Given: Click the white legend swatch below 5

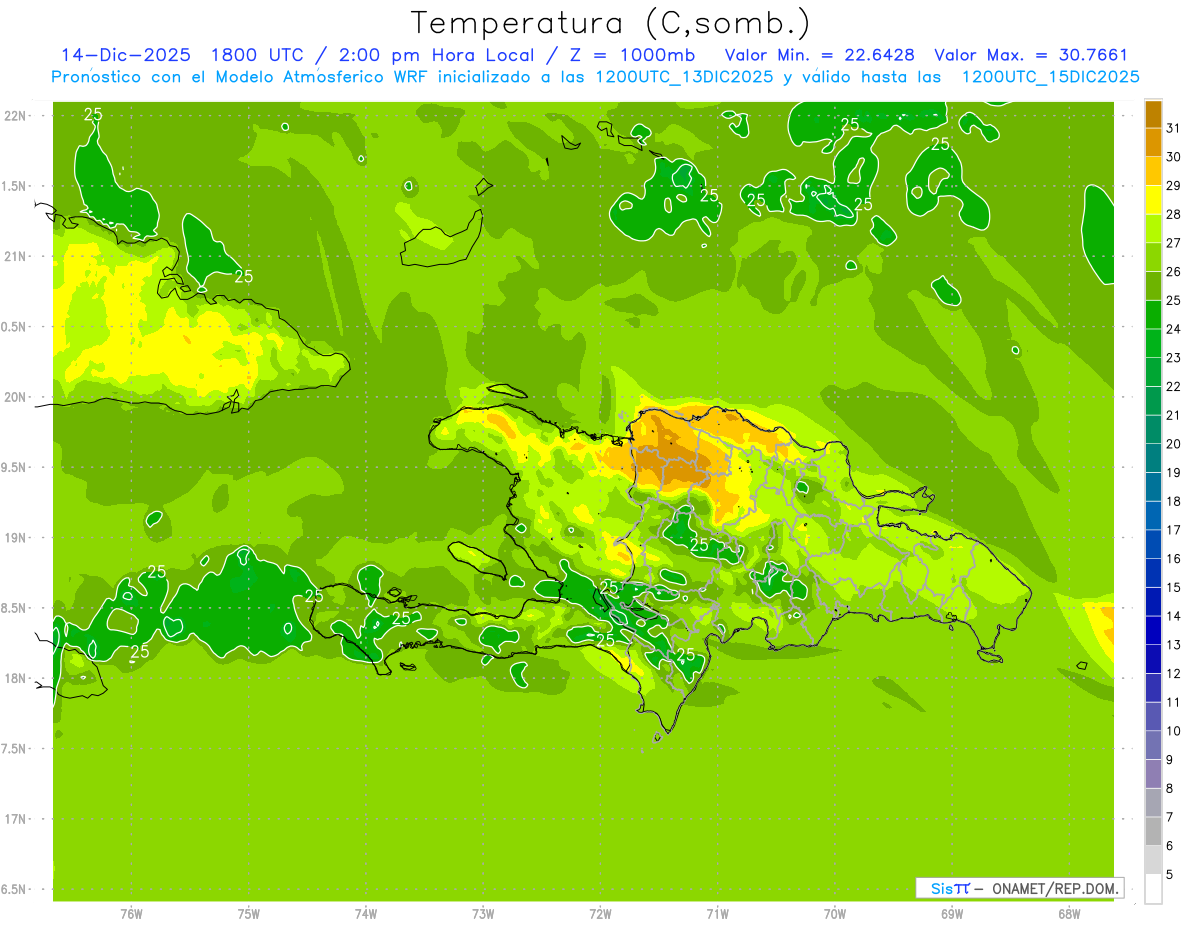Looking at the screenshot, I should [1153, 889].
